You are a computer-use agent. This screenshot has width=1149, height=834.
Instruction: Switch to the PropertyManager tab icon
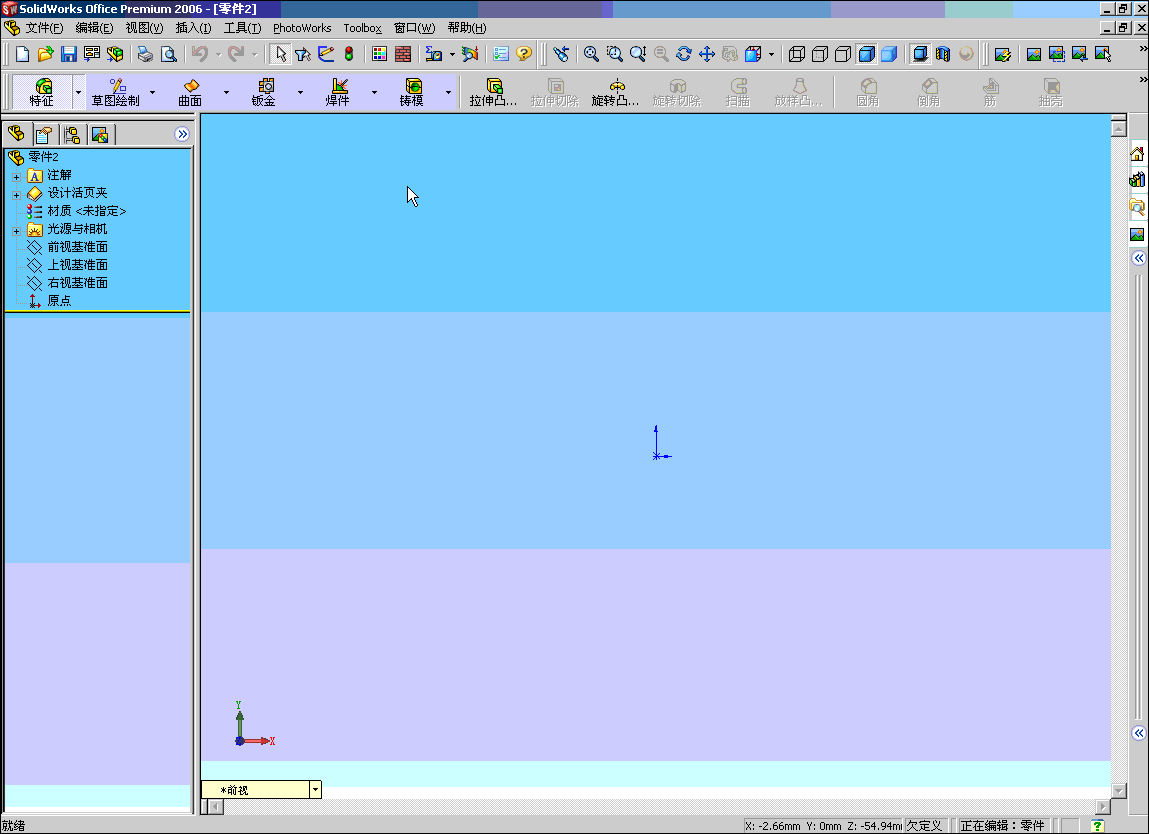coord(44,135)
